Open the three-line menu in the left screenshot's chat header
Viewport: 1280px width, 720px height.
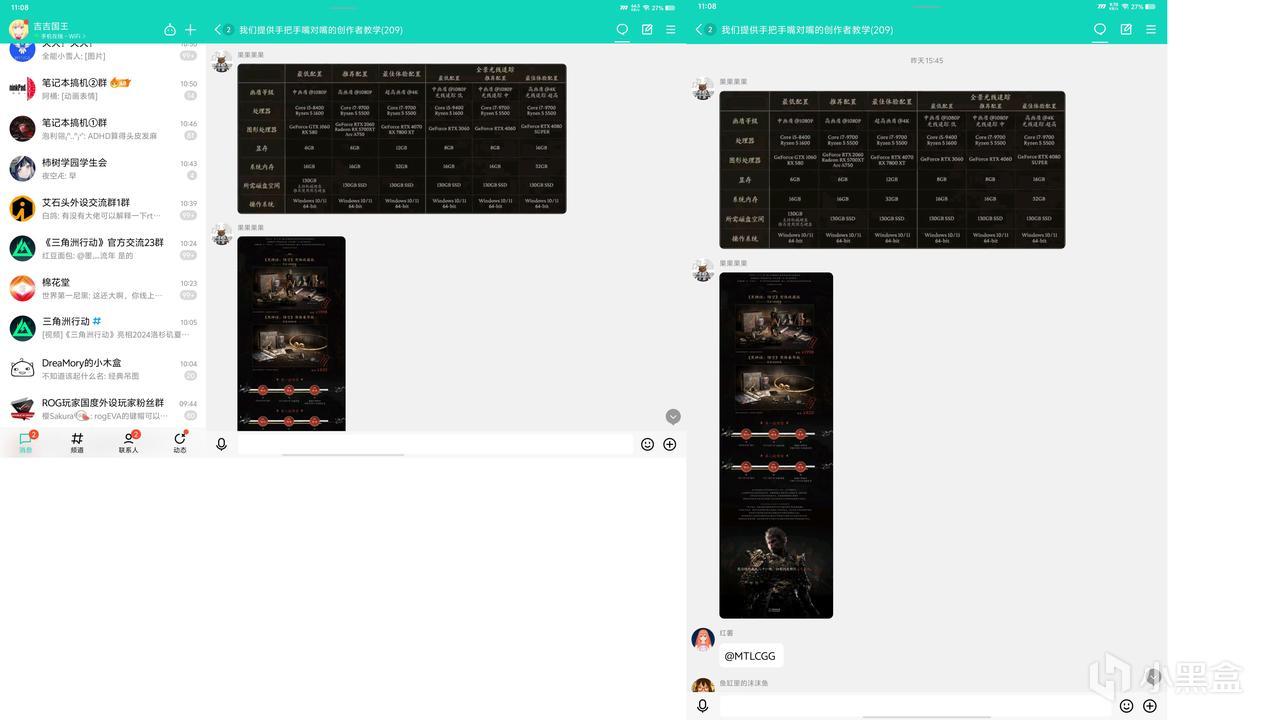pos(671,30)
